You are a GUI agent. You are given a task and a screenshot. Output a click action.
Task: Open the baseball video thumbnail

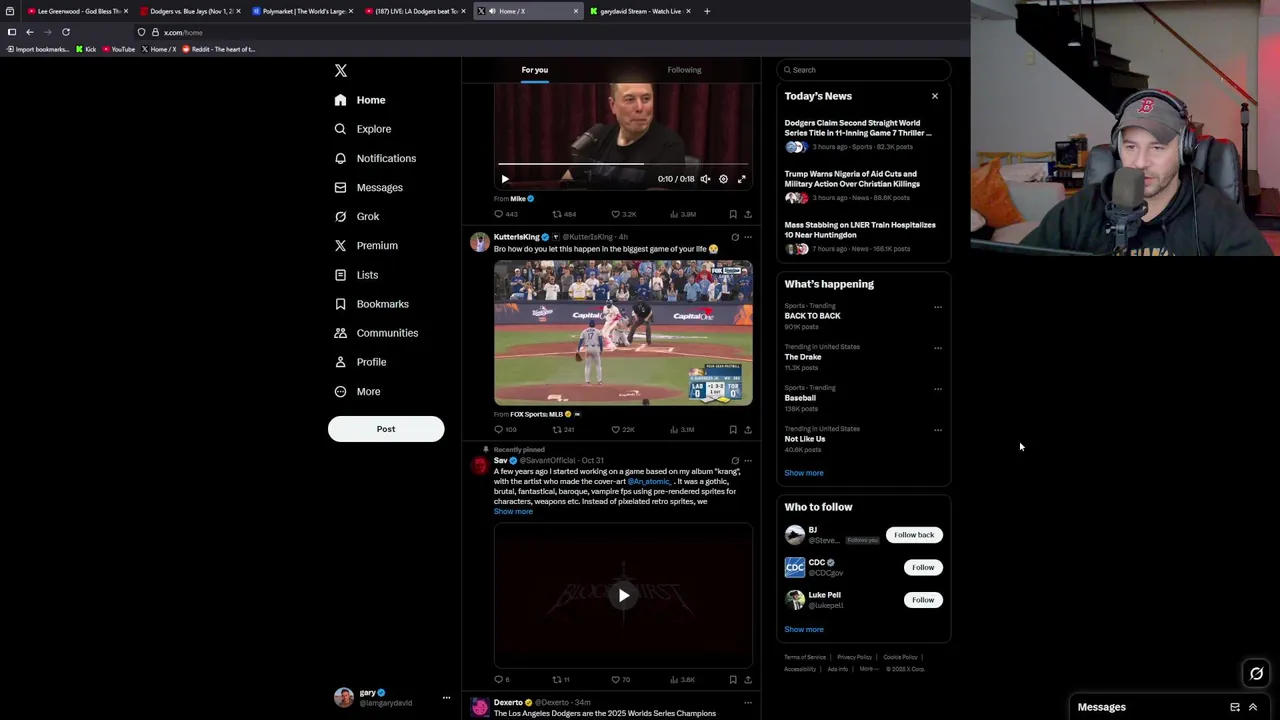pos(623,333)
